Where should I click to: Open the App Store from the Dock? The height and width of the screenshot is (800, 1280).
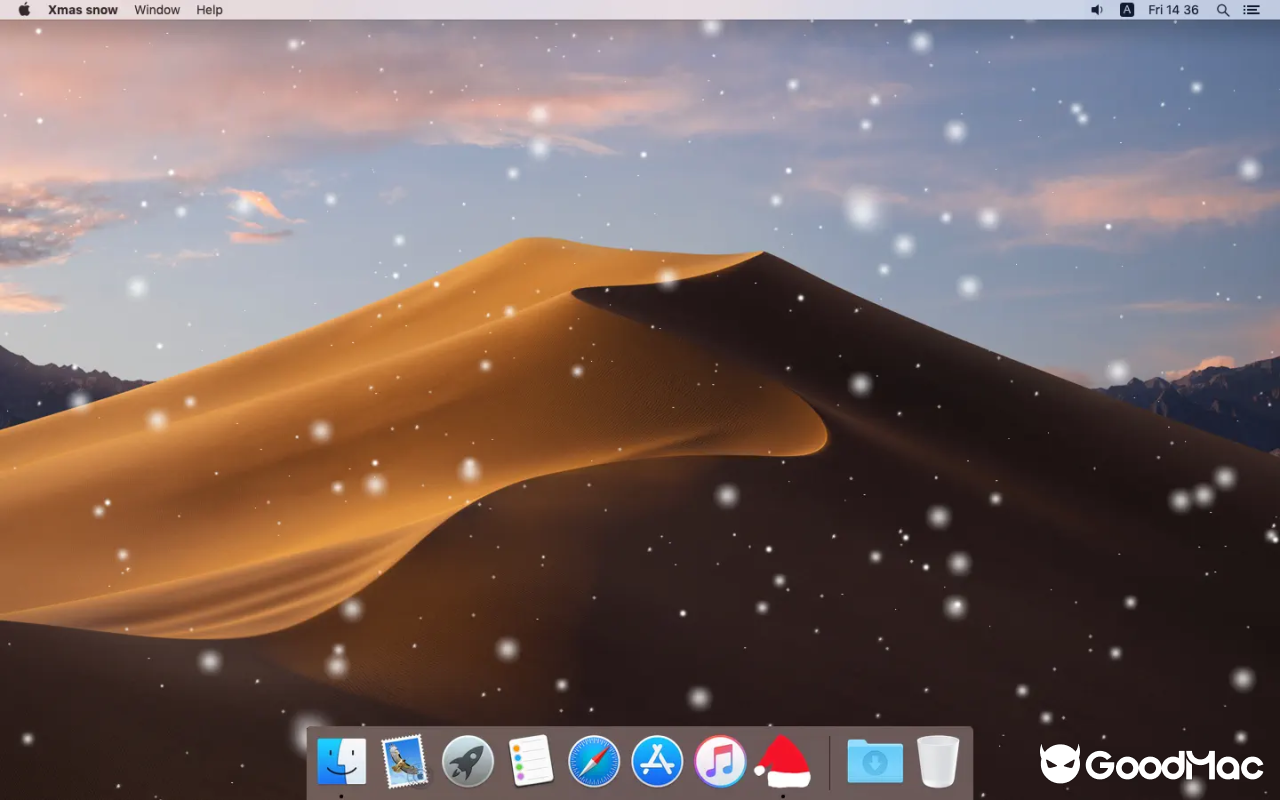click(657, 761)
